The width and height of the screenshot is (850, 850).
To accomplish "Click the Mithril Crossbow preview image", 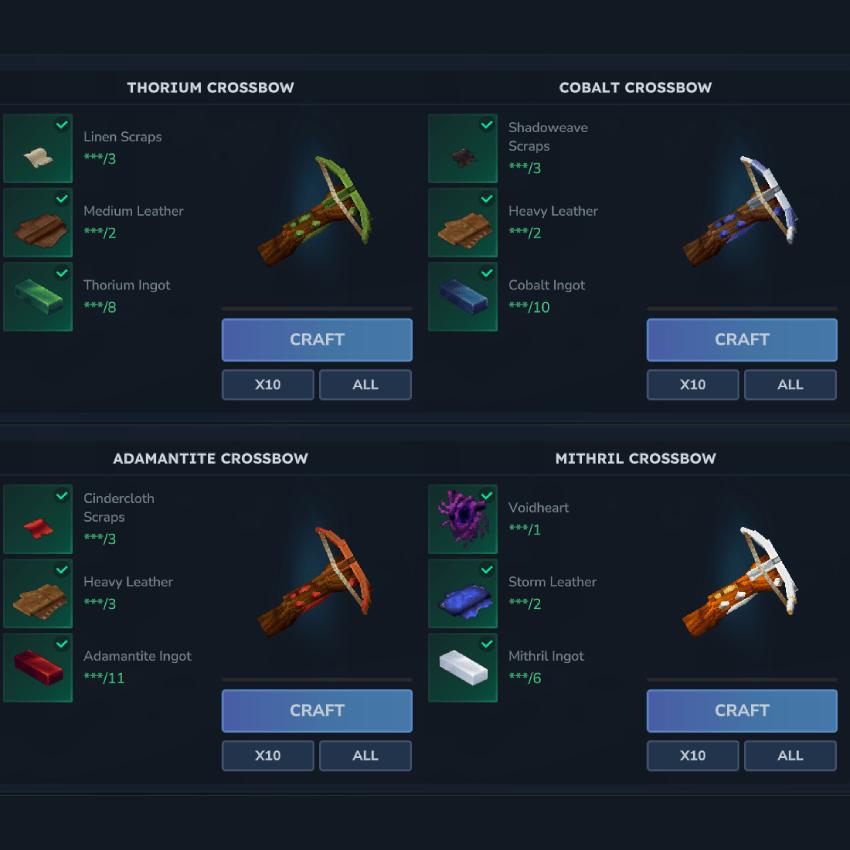I will [x=740, y=582].
